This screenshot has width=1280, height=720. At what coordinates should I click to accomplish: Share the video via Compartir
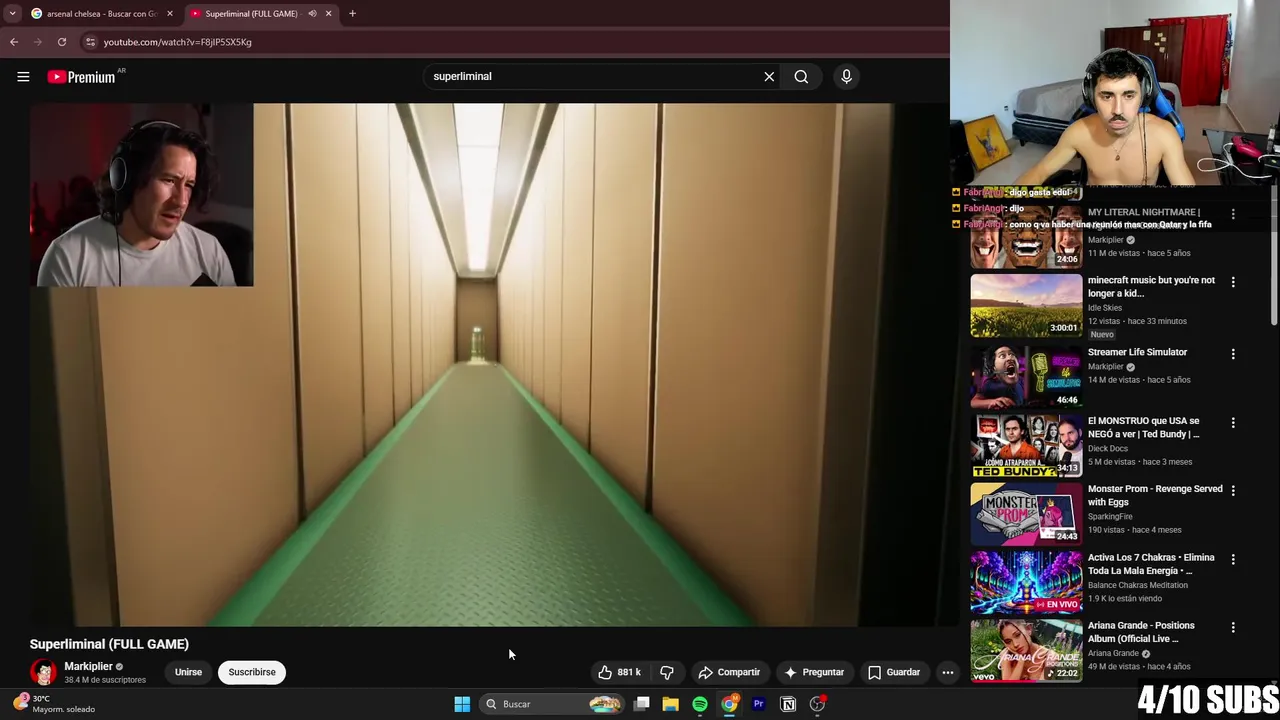pos(729,672)
